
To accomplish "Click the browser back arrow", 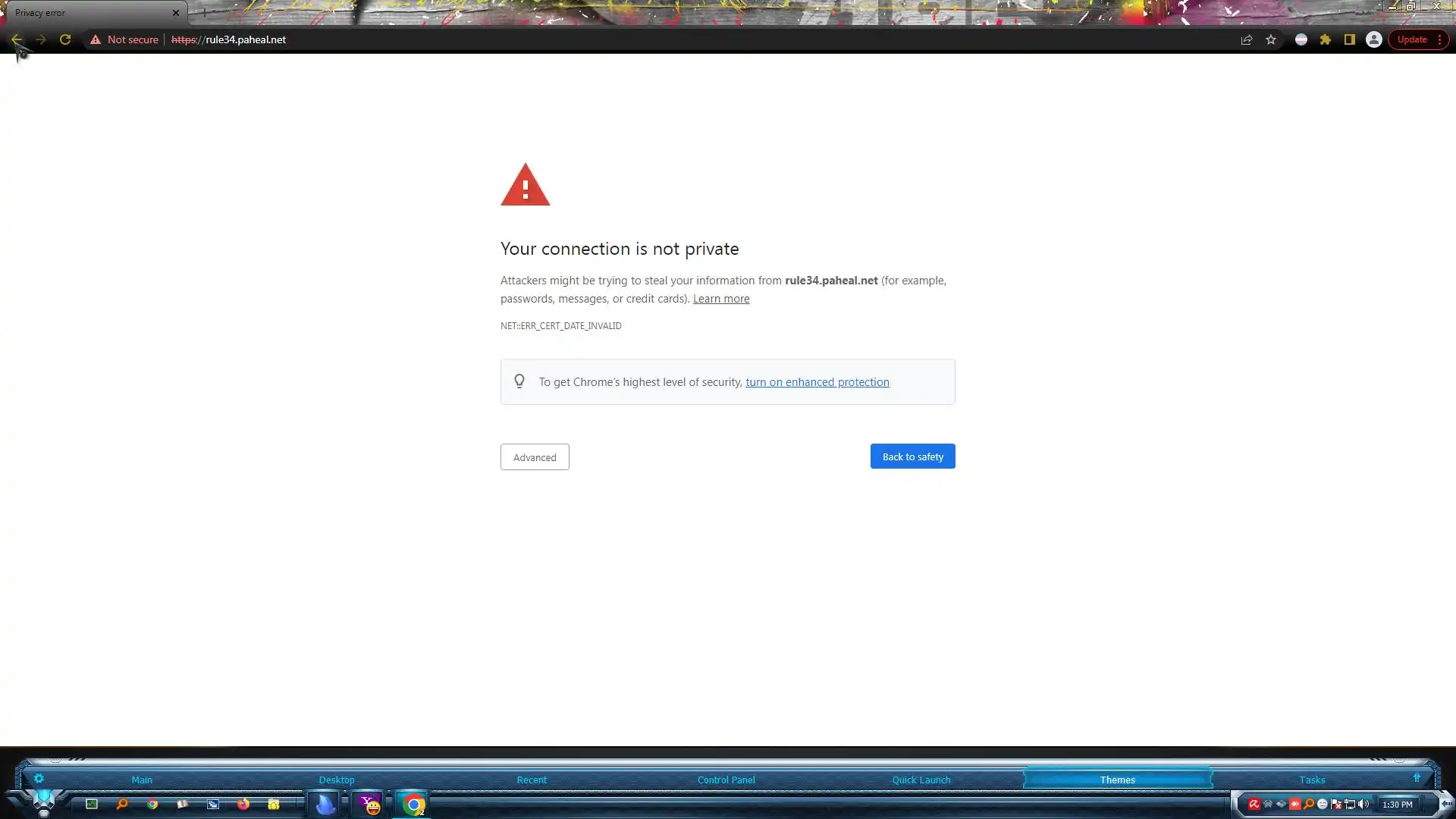I will click(x=16, y=39).
